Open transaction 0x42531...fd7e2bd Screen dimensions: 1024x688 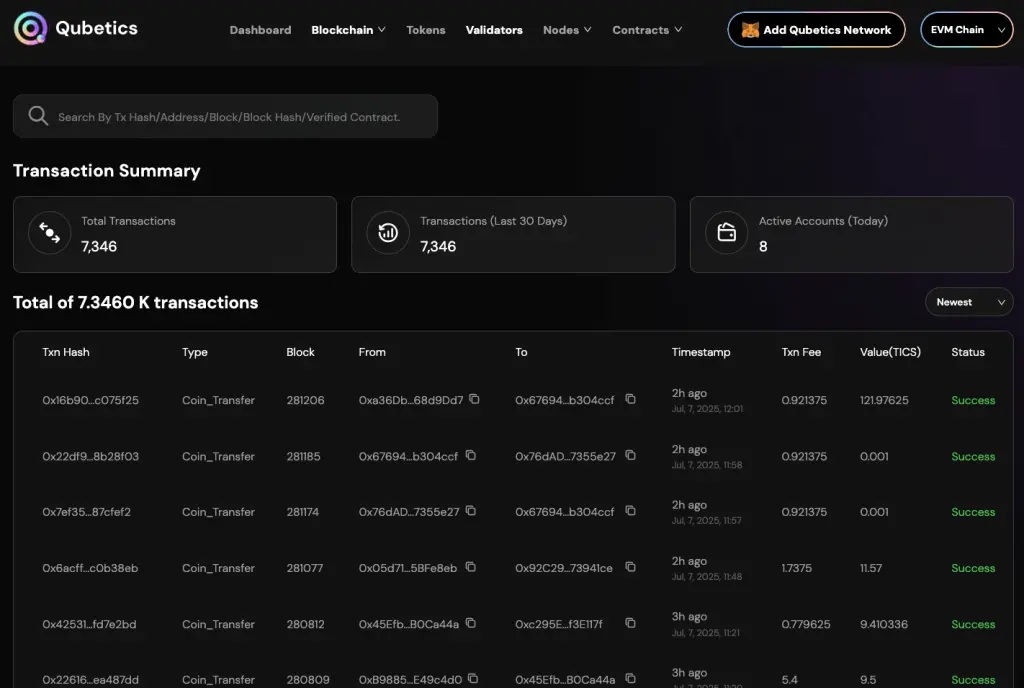point(89,624)
